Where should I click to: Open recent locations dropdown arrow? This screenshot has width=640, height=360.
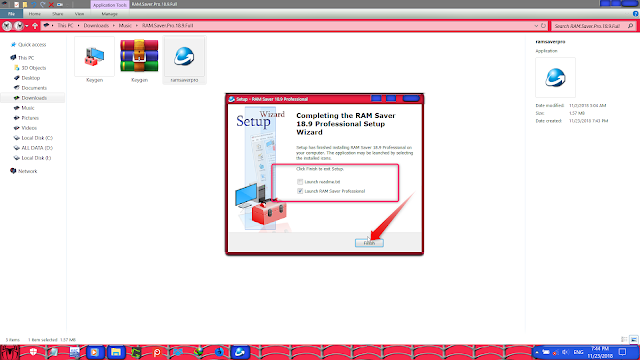(x=27, y=26)
